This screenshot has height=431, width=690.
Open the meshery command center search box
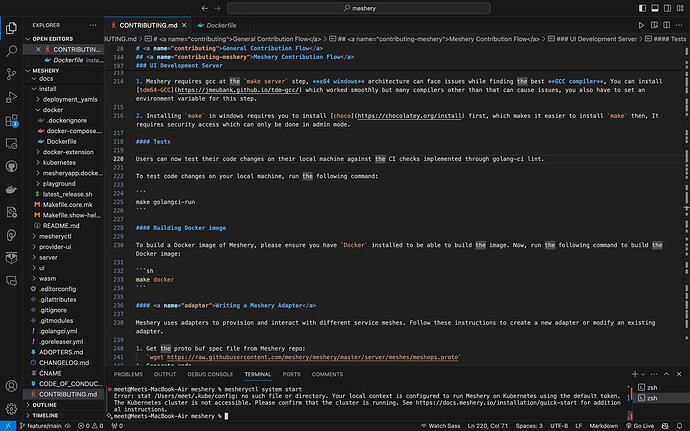coord(359,8)
